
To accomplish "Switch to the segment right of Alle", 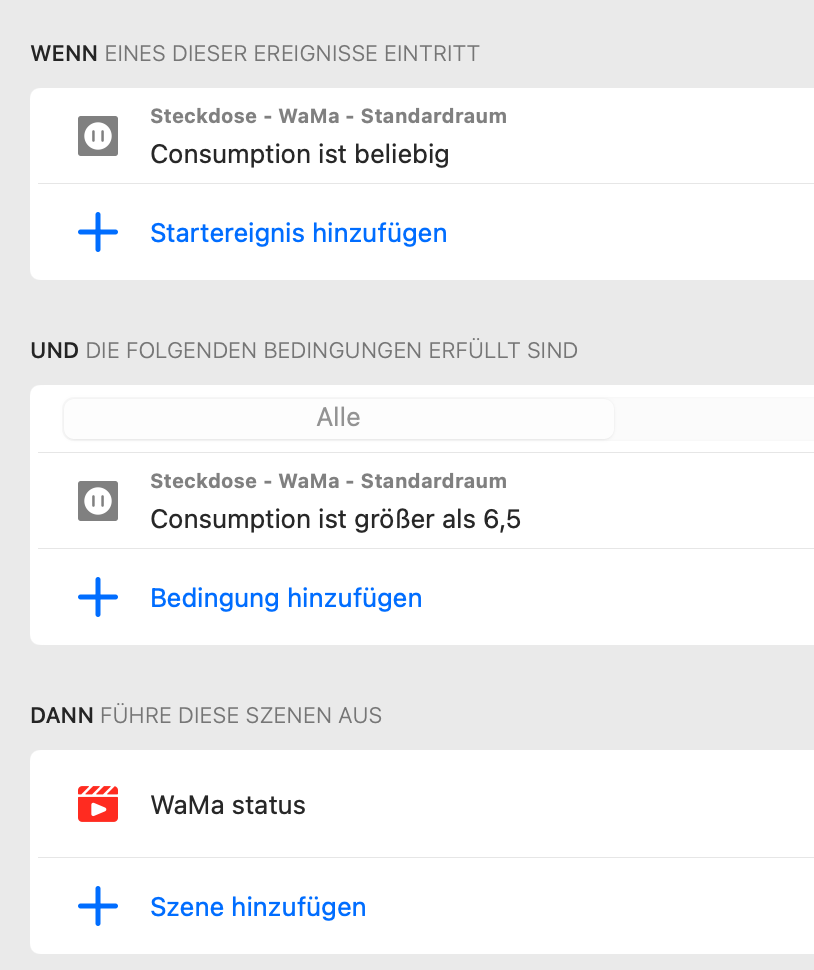I will [x=714, y=418].
